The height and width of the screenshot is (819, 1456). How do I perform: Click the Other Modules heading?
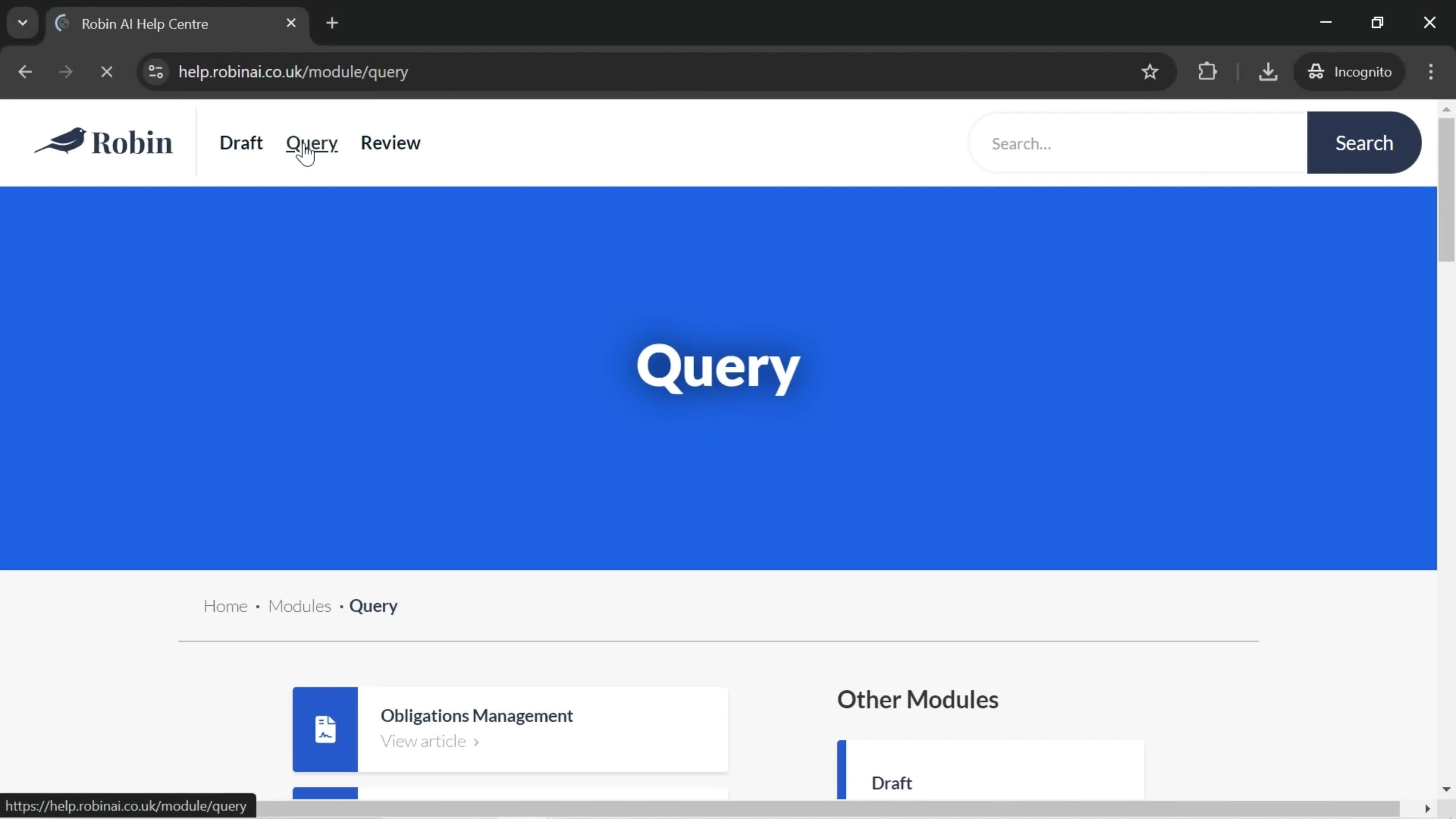pos(917,700)
